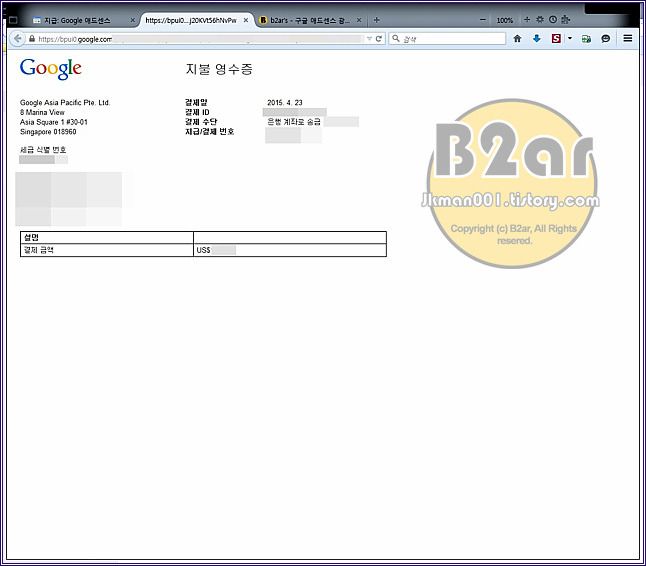The width and height of the screenshot is (646, 566).
Task: Focus the search box with magnifier
Action: click(x=447, y=39)
